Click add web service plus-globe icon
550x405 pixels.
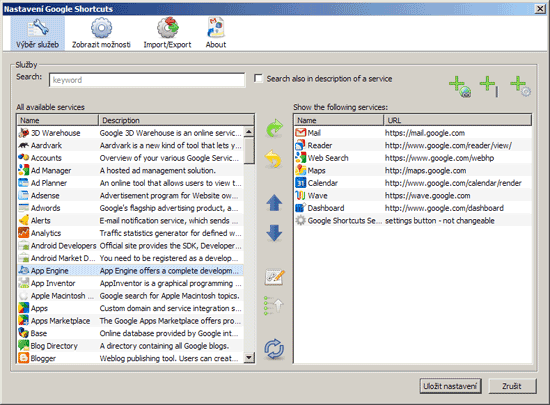pyautogui.click(x=460, y=87)
